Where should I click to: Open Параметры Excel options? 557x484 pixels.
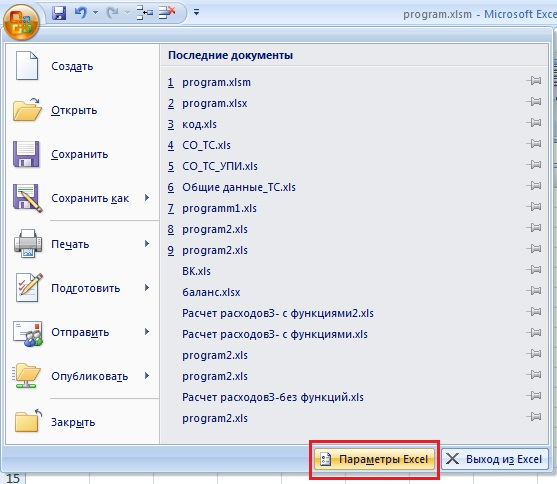(x=374, y=459)
